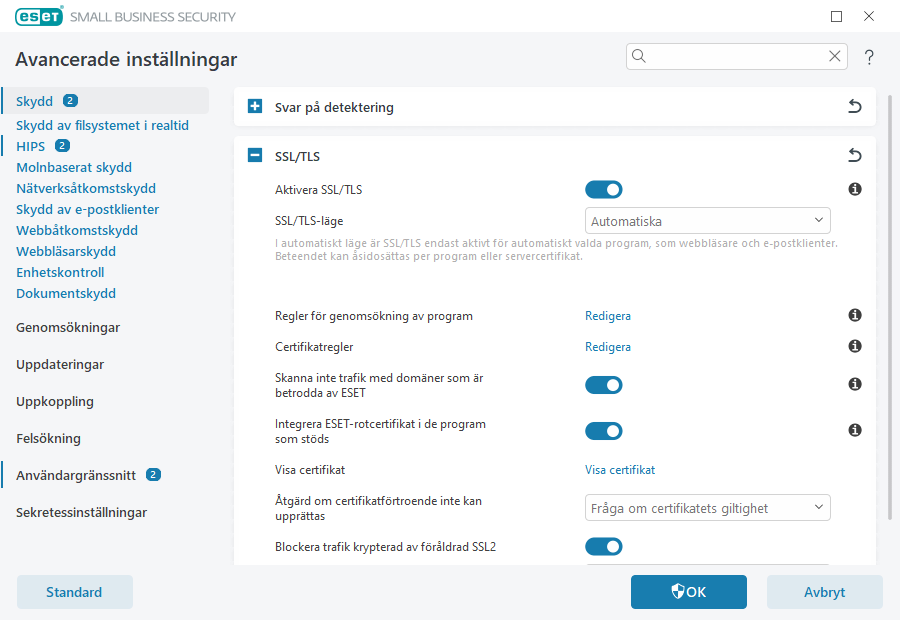The image size is (900, 620).
Task: Open help via the question mark icon
Action: point(869,57)
